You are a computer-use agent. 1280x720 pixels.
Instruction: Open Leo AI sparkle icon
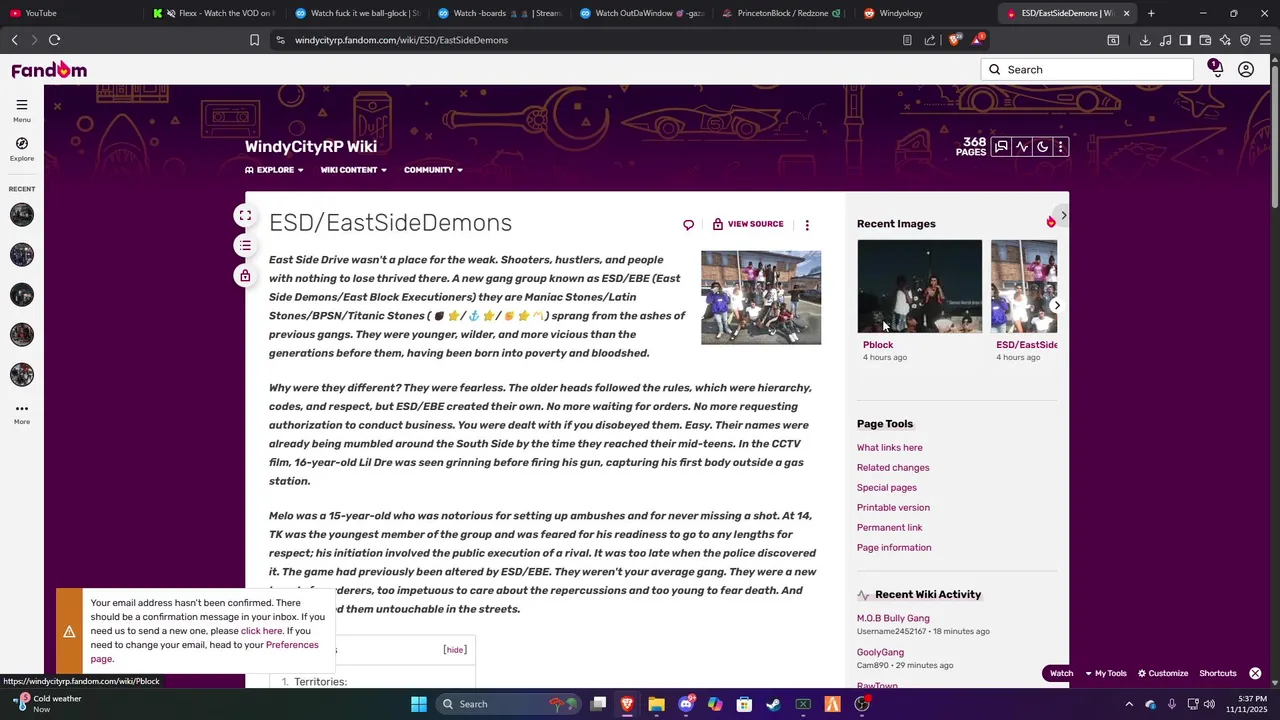coord(1225,40)
